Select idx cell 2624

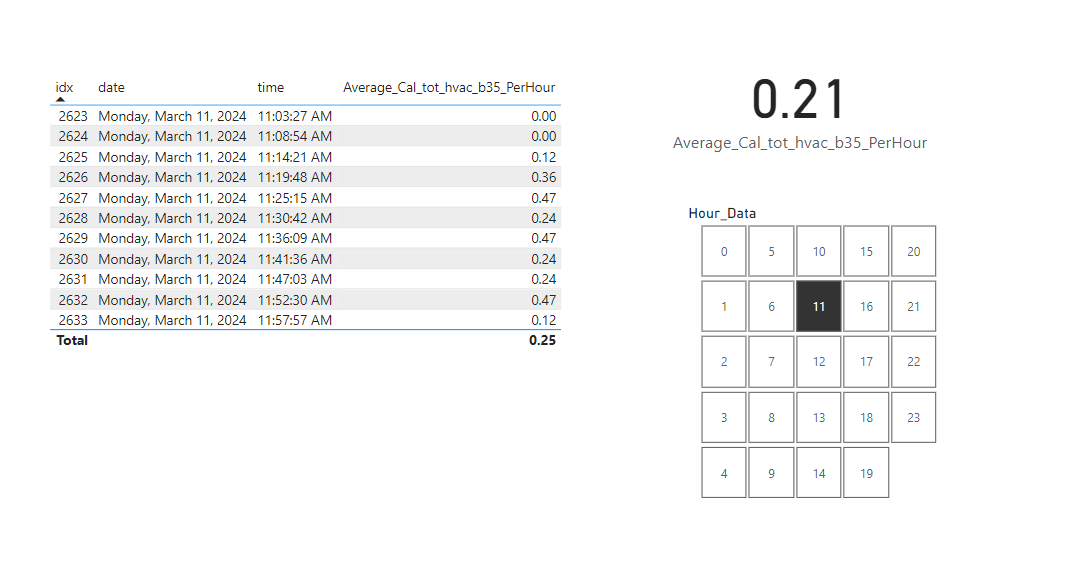(73, 137)
